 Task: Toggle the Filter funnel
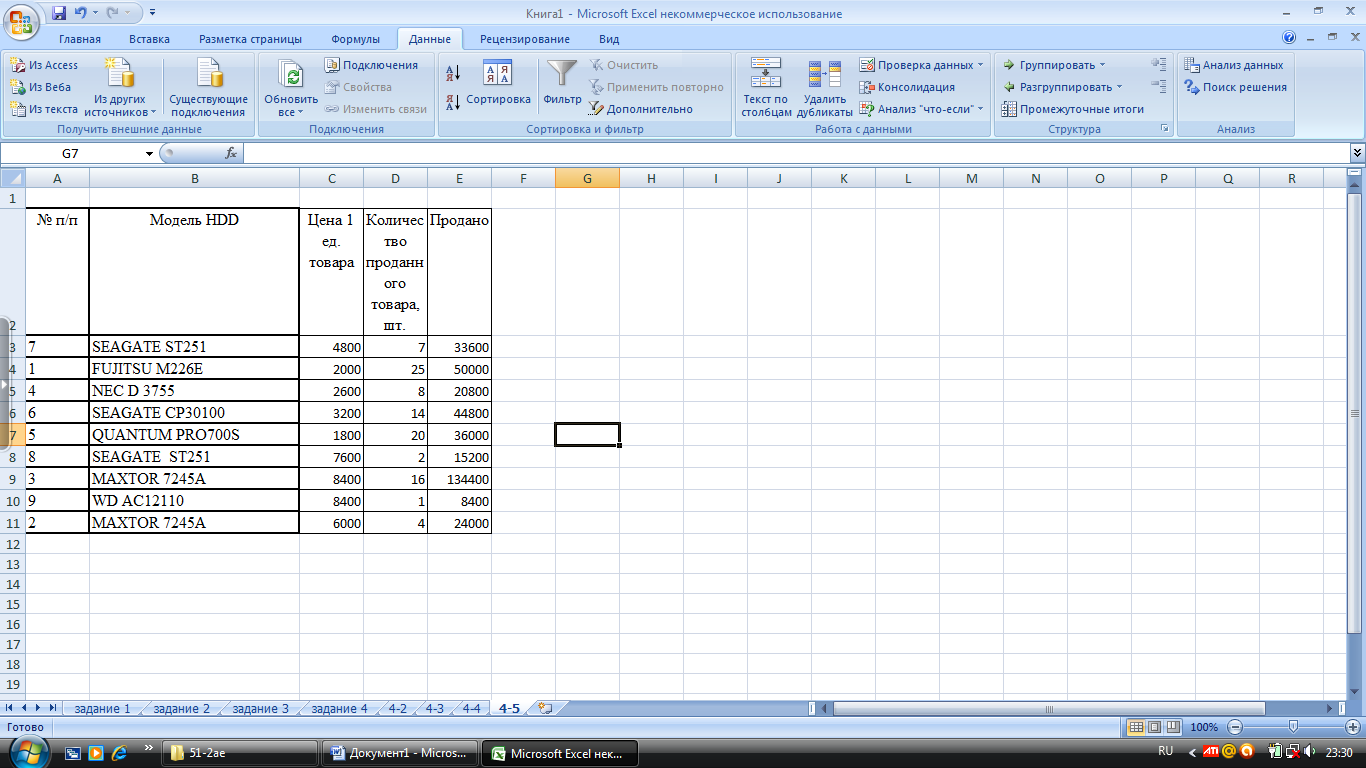coord(562,83)
